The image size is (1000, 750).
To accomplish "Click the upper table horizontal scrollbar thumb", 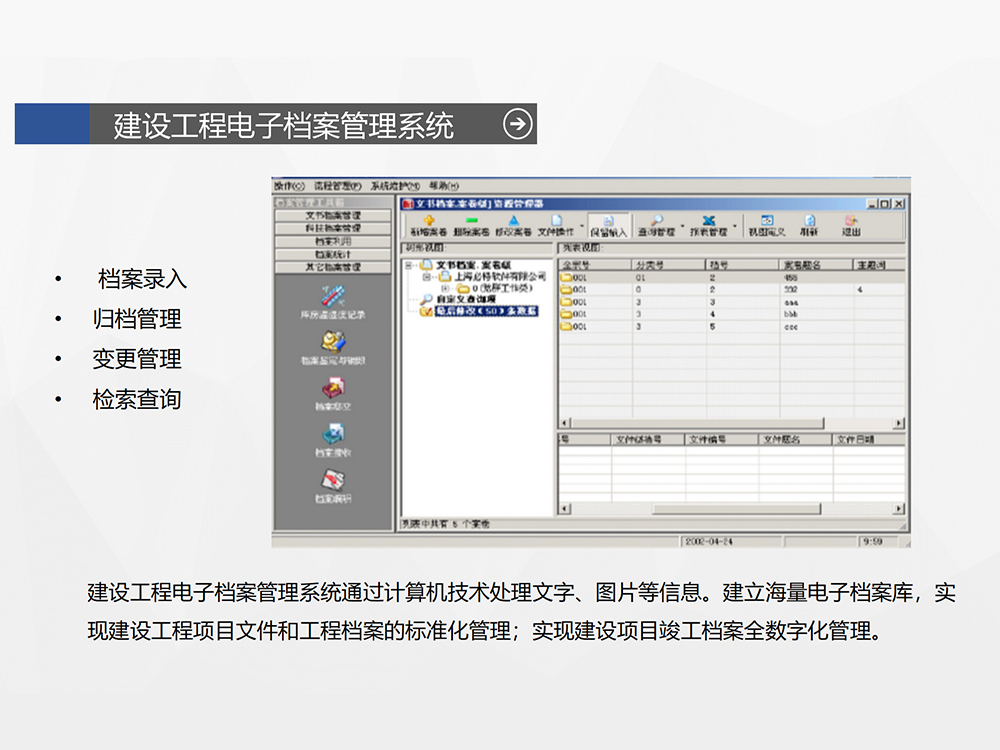I will click(x=698, y=423).
